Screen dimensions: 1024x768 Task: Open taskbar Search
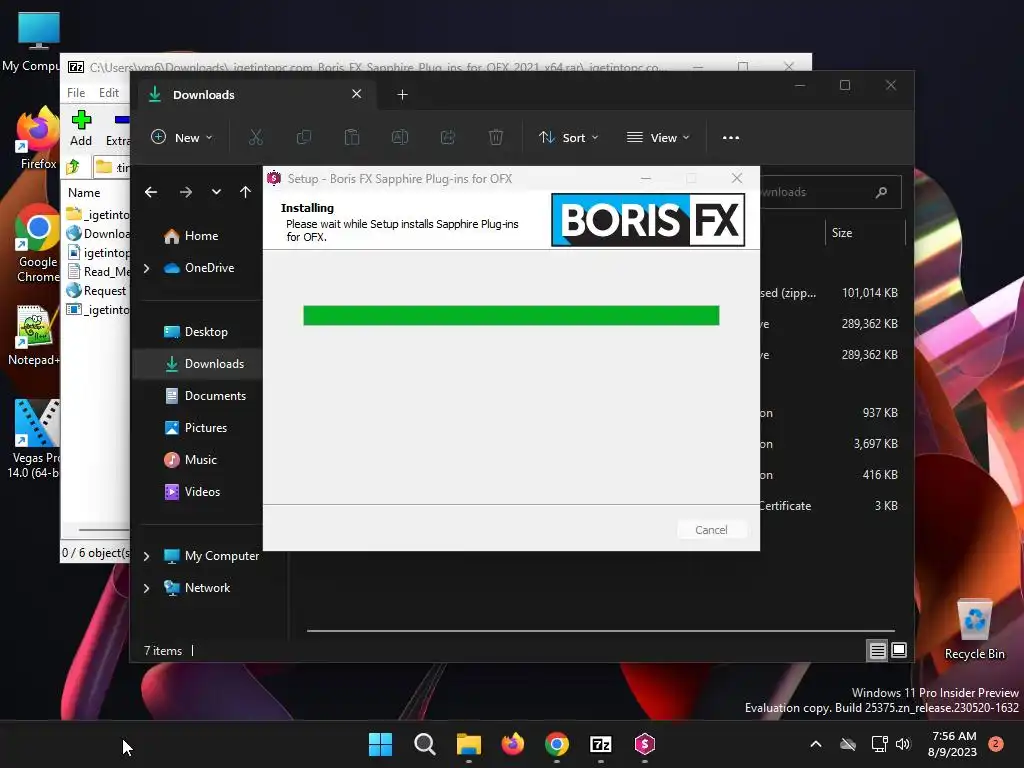click(424, 744)
